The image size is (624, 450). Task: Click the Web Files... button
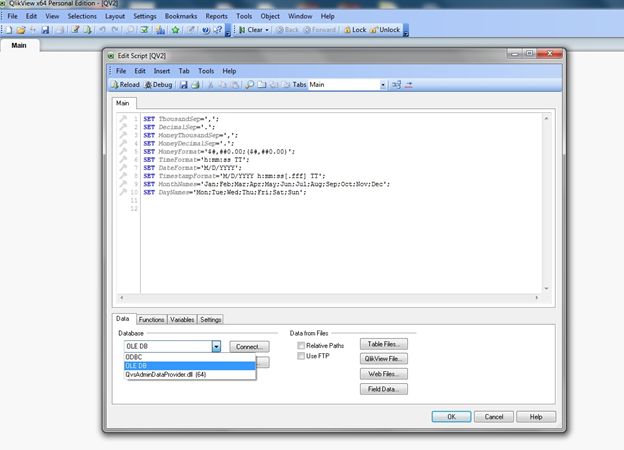coord(384,374)
